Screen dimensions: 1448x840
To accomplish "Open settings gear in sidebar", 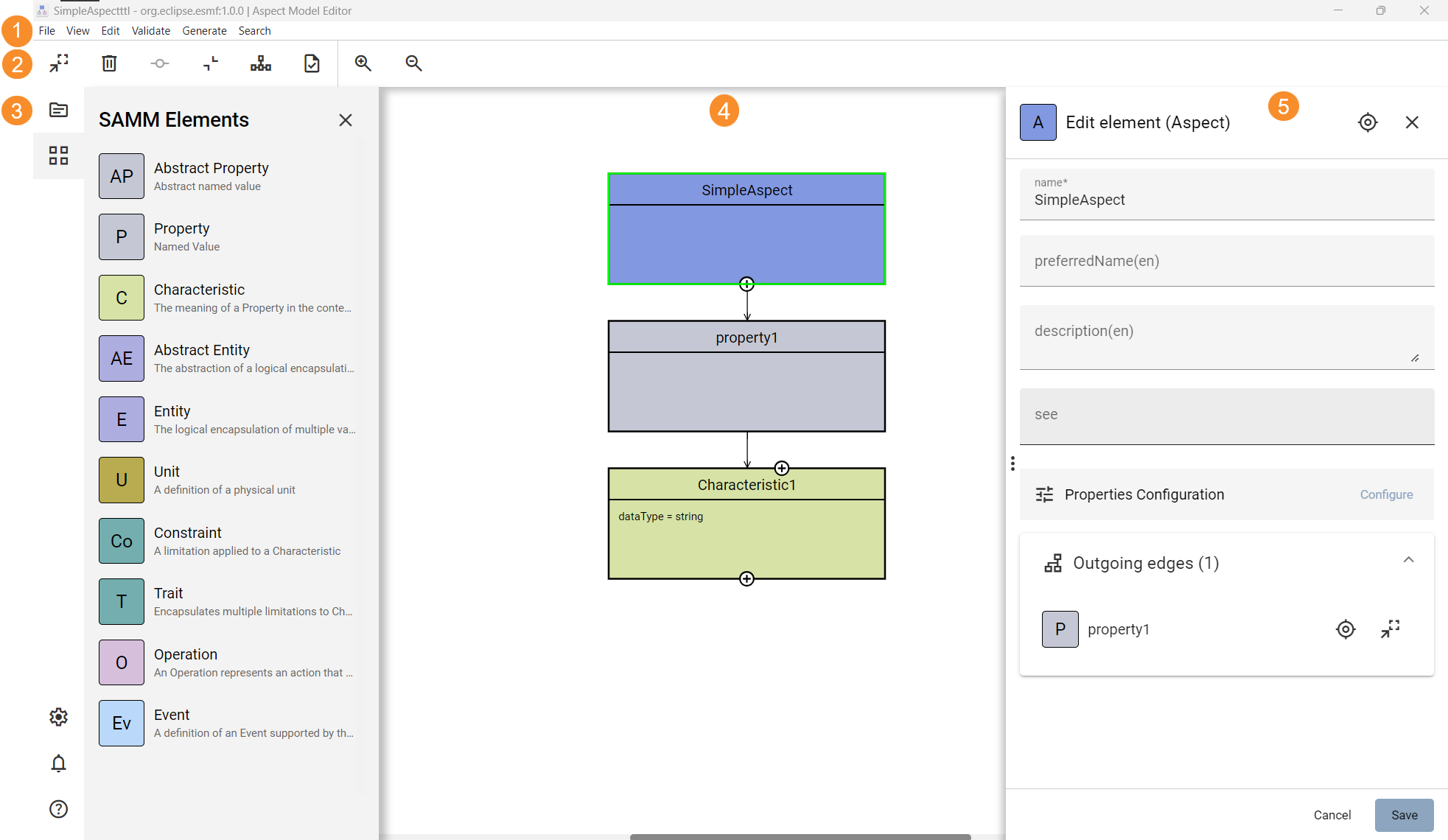I will [x=58, y=717].
